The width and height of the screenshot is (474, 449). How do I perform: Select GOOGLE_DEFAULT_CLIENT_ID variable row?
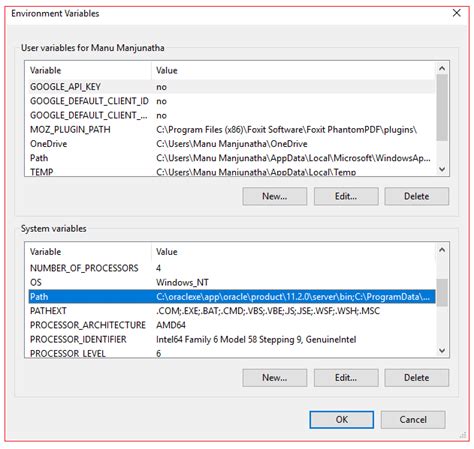tap(232, 101)
